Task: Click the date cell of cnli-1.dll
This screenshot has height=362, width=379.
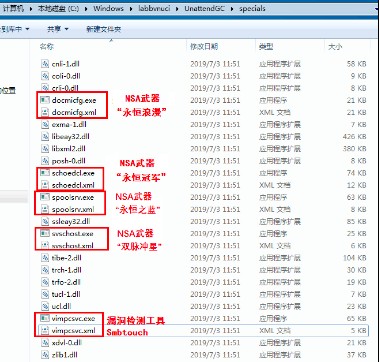Action: pyautogui.click(x=215, y=64)
